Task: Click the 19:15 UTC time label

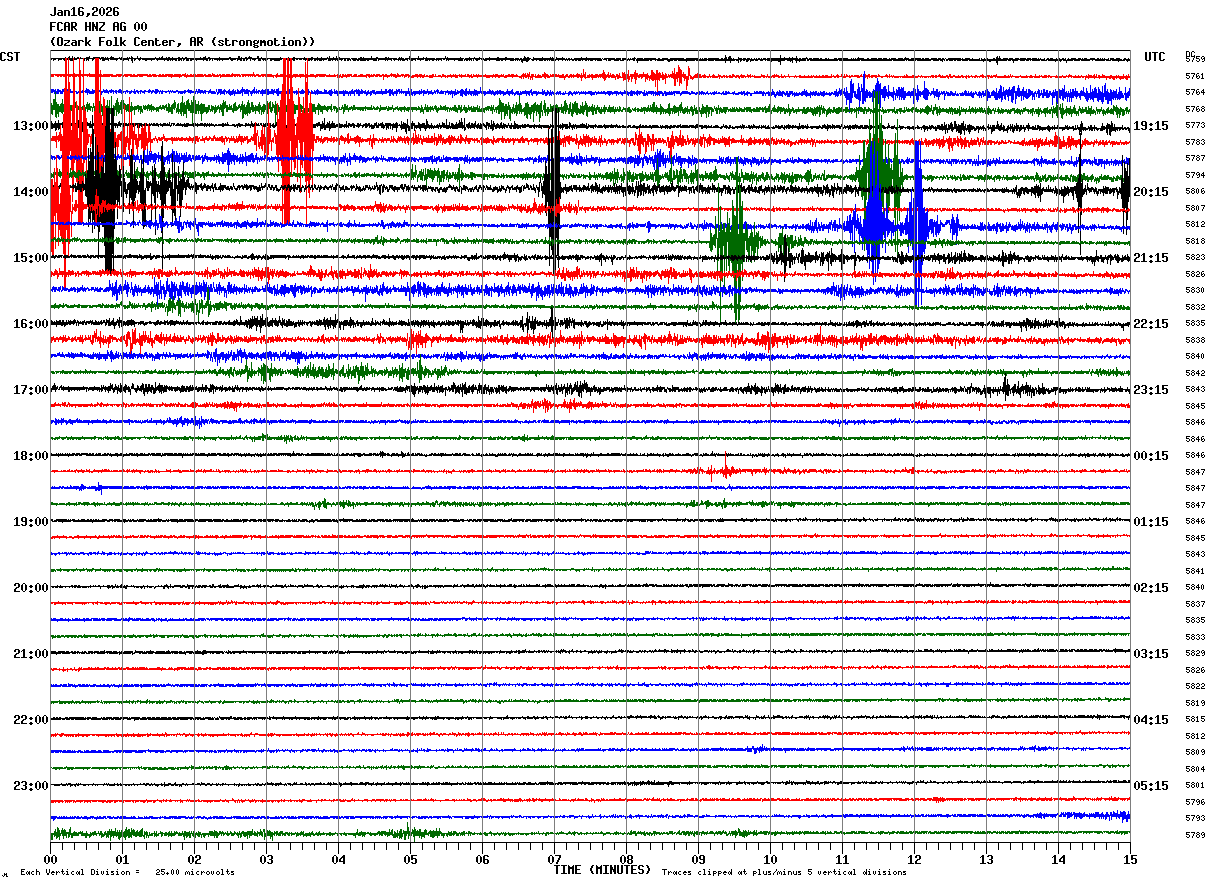Action: [x=1151, y=126]
